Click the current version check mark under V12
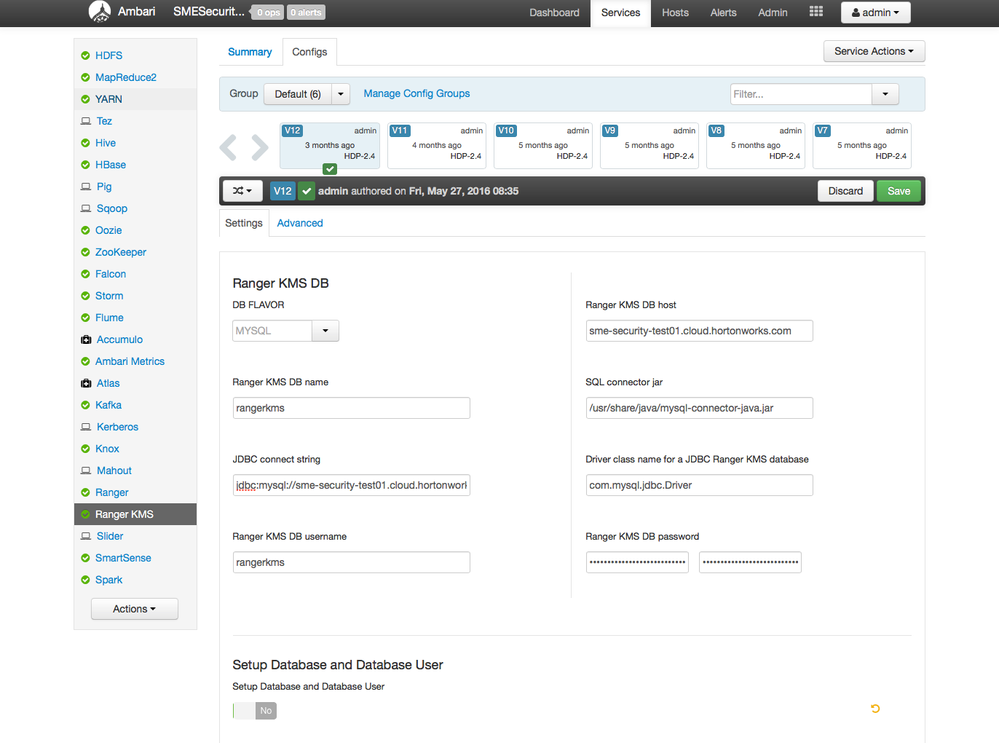Viewport: 999px width, 743px height. click(x=329, y=169)
